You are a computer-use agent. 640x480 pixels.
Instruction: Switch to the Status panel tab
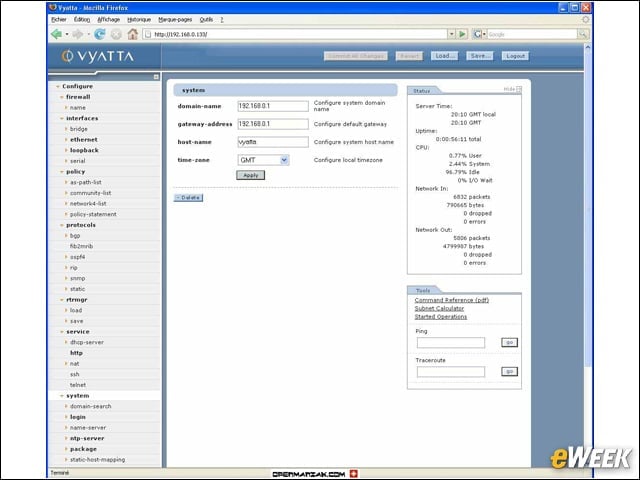point(422,91)
